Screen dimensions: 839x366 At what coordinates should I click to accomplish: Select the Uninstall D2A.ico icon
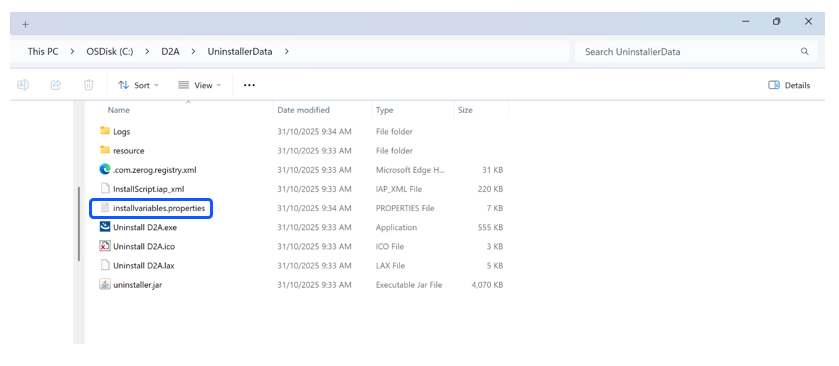point(105,246)
